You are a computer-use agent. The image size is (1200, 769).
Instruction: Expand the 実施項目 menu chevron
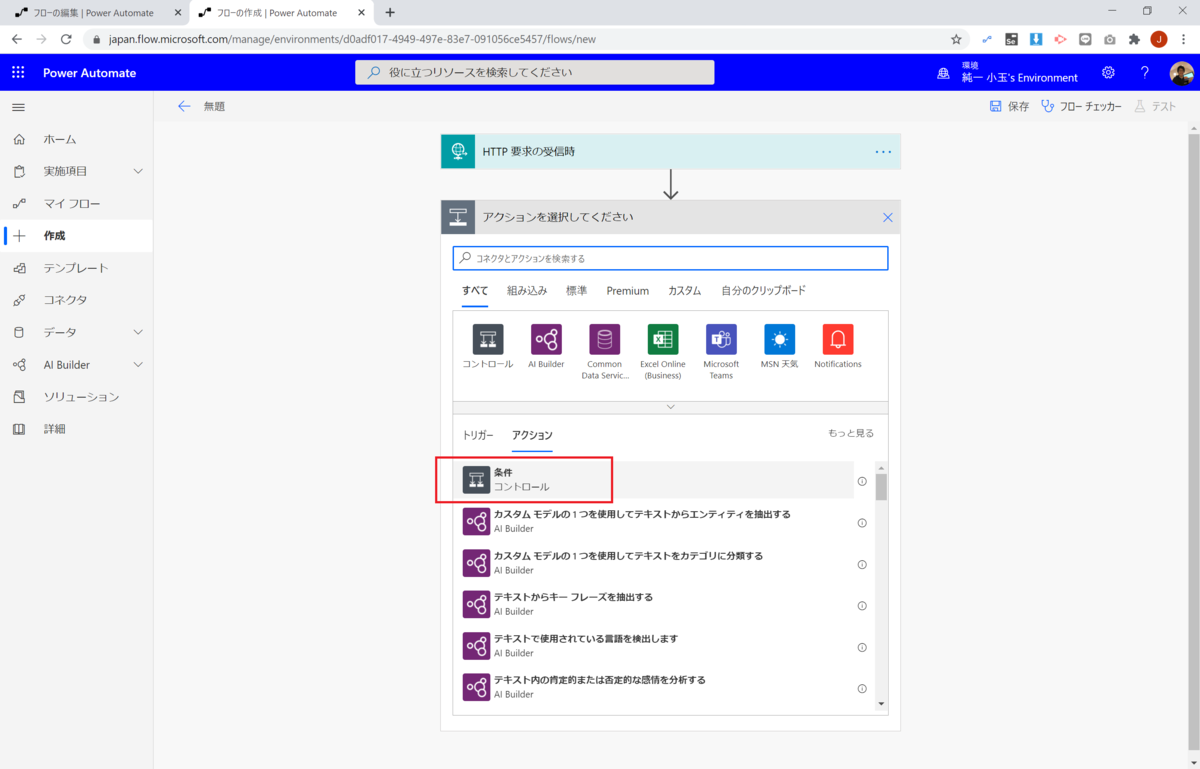click(138, 172)
